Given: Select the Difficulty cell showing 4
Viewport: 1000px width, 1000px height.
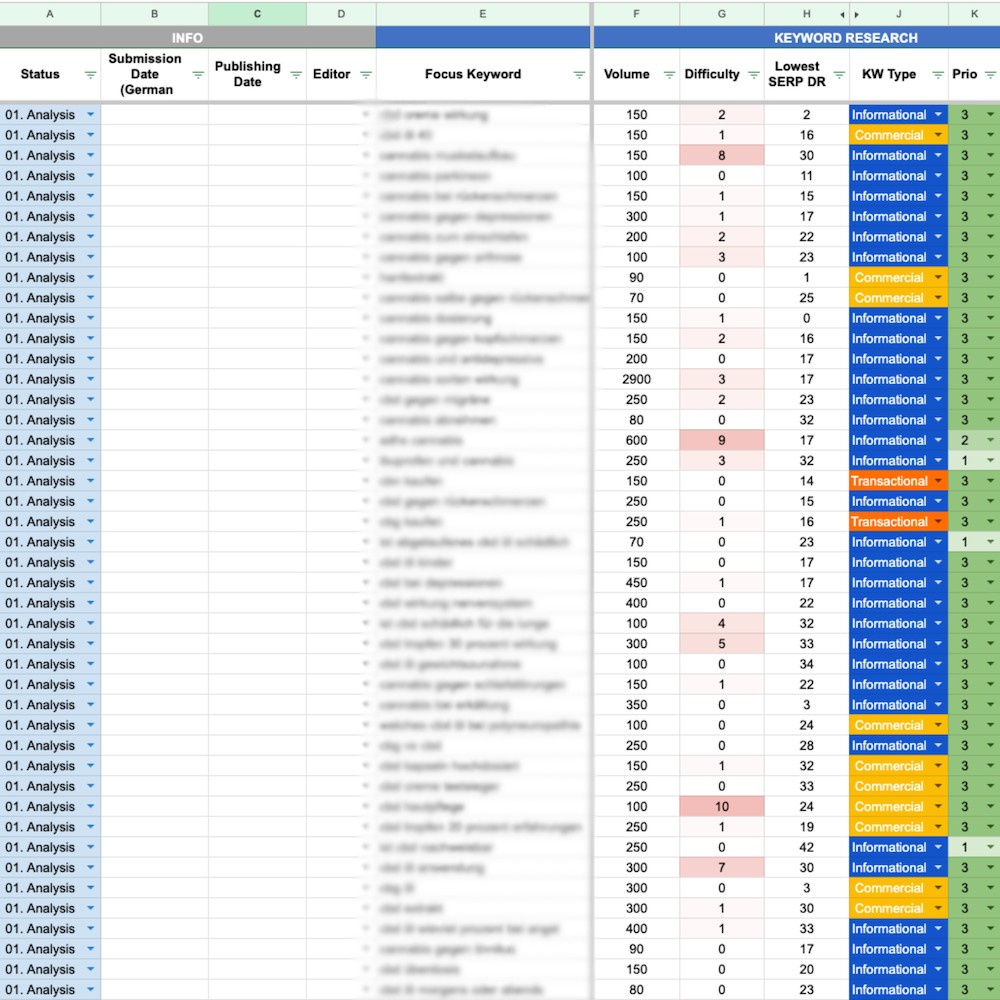Looking at the screenshot, I should (721, 623).
